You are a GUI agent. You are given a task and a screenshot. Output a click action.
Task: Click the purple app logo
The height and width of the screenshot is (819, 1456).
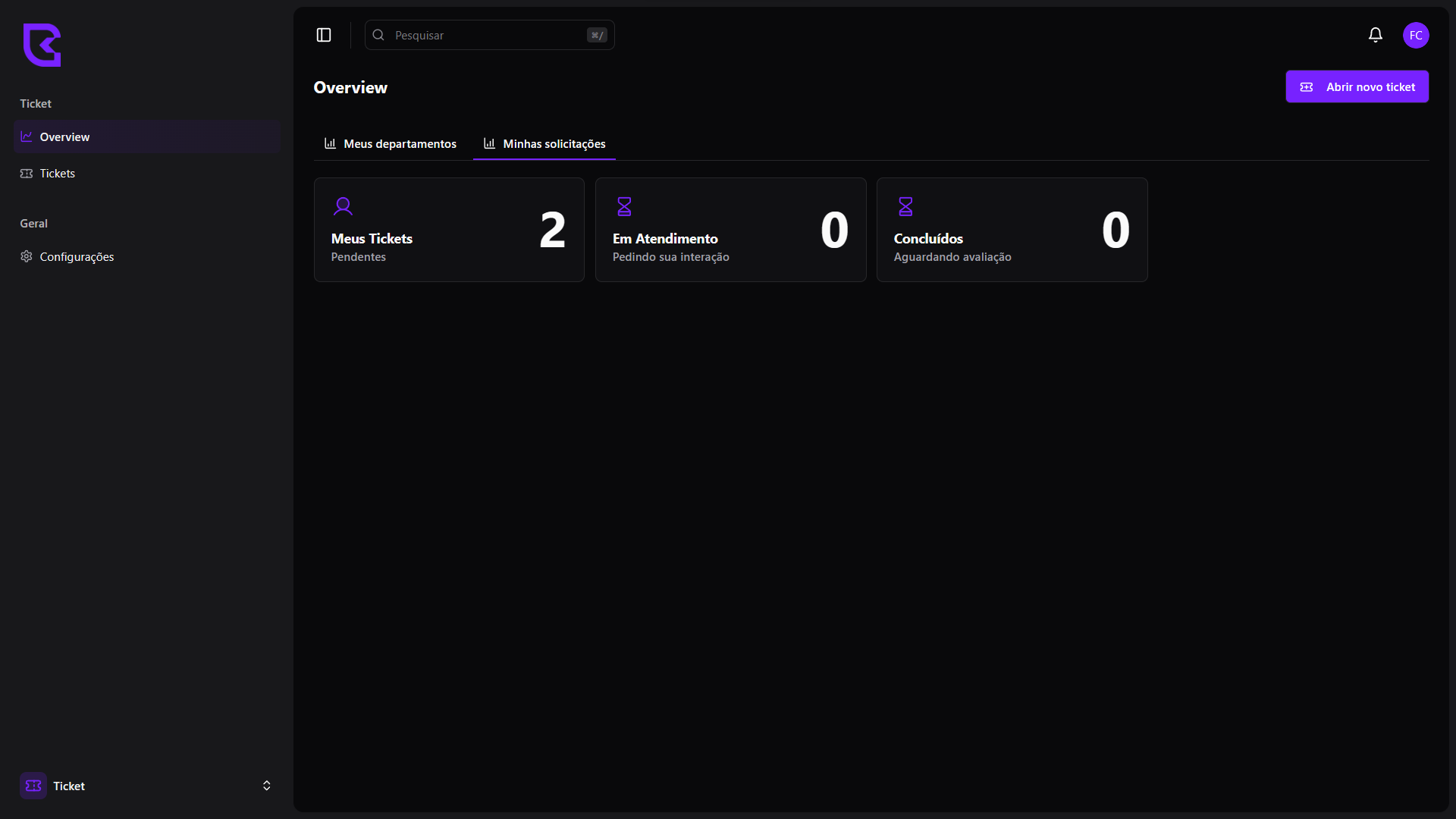pyautogui.click(x=42, y=45)
